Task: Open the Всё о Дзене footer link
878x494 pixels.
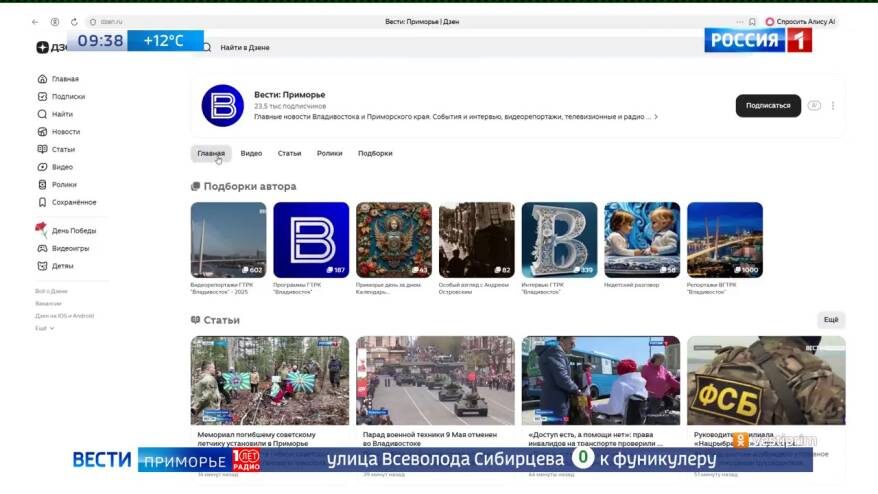Action: pyautogui.click(x=51, y=291)
